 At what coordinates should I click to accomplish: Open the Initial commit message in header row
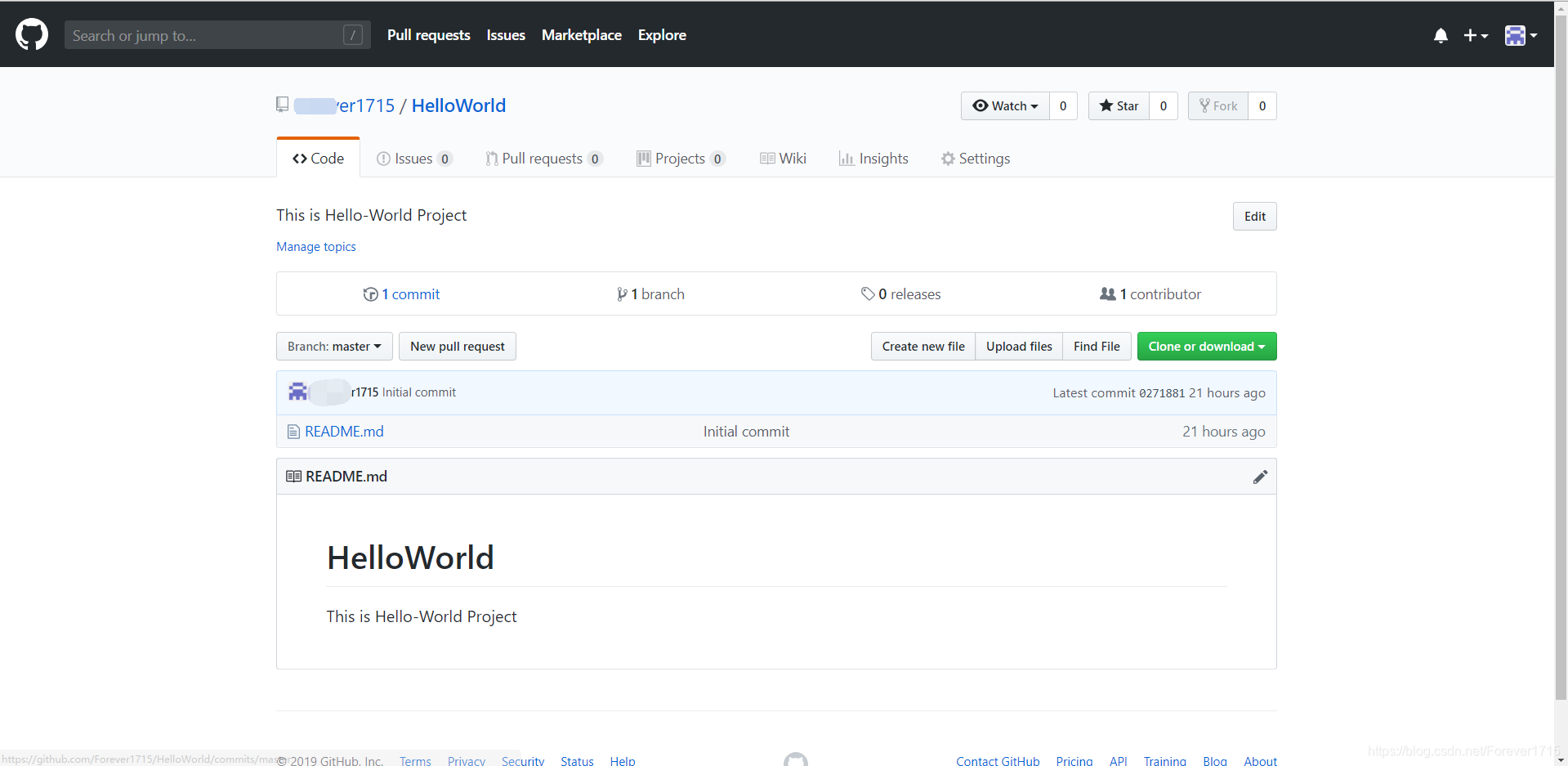click(419, 392)
